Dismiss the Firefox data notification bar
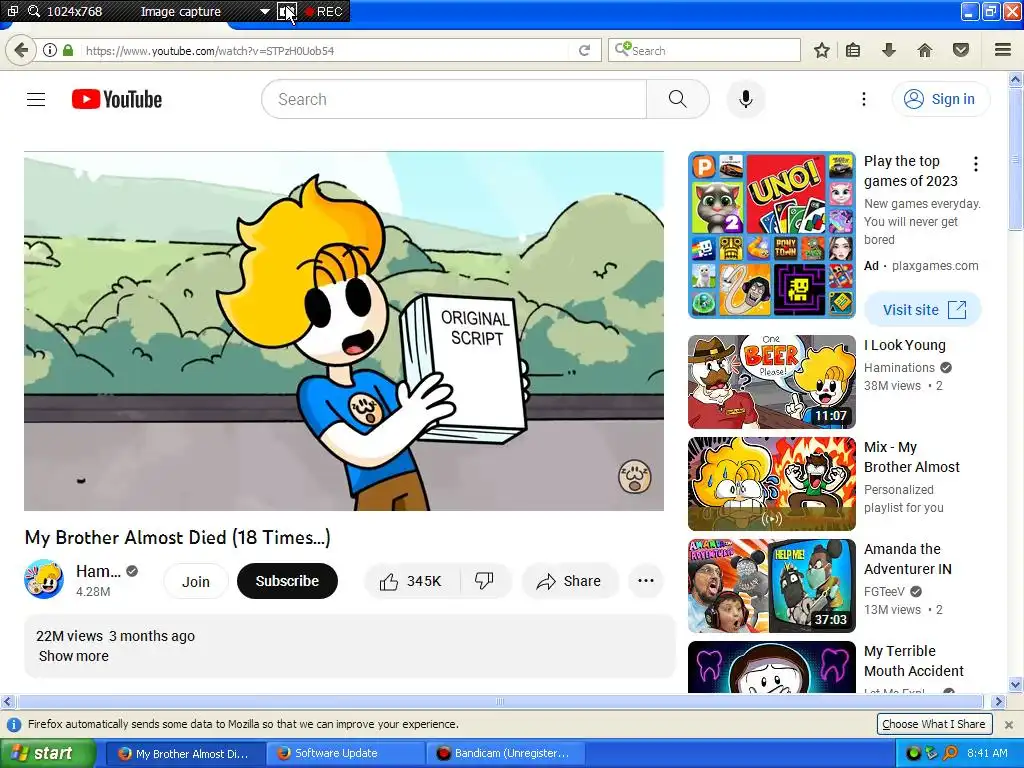This screenshot has width=1024, height=768. point(1009,725)
